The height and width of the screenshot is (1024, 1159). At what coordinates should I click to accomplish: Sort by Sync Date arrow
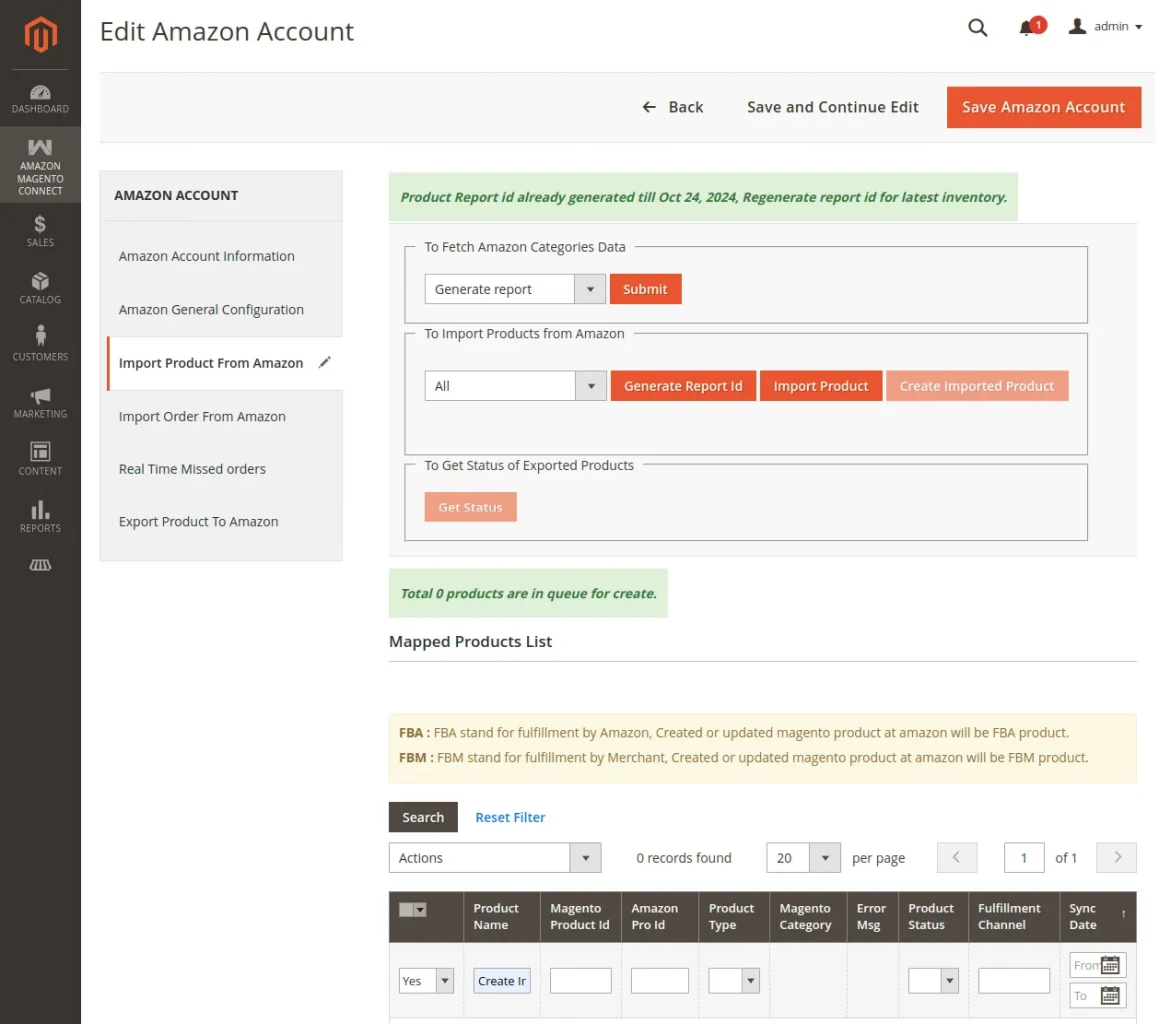pos(1124,915)
